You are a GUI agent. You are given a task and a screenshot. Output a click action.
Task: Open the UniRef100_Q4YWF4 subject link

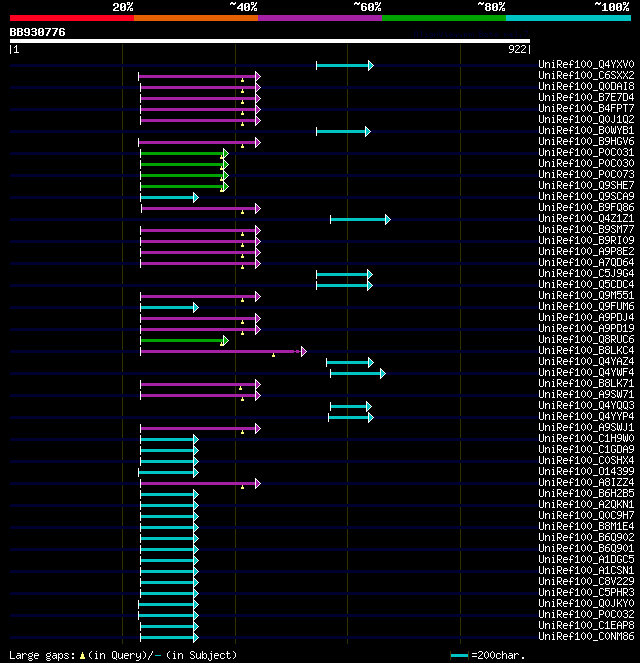586,372
